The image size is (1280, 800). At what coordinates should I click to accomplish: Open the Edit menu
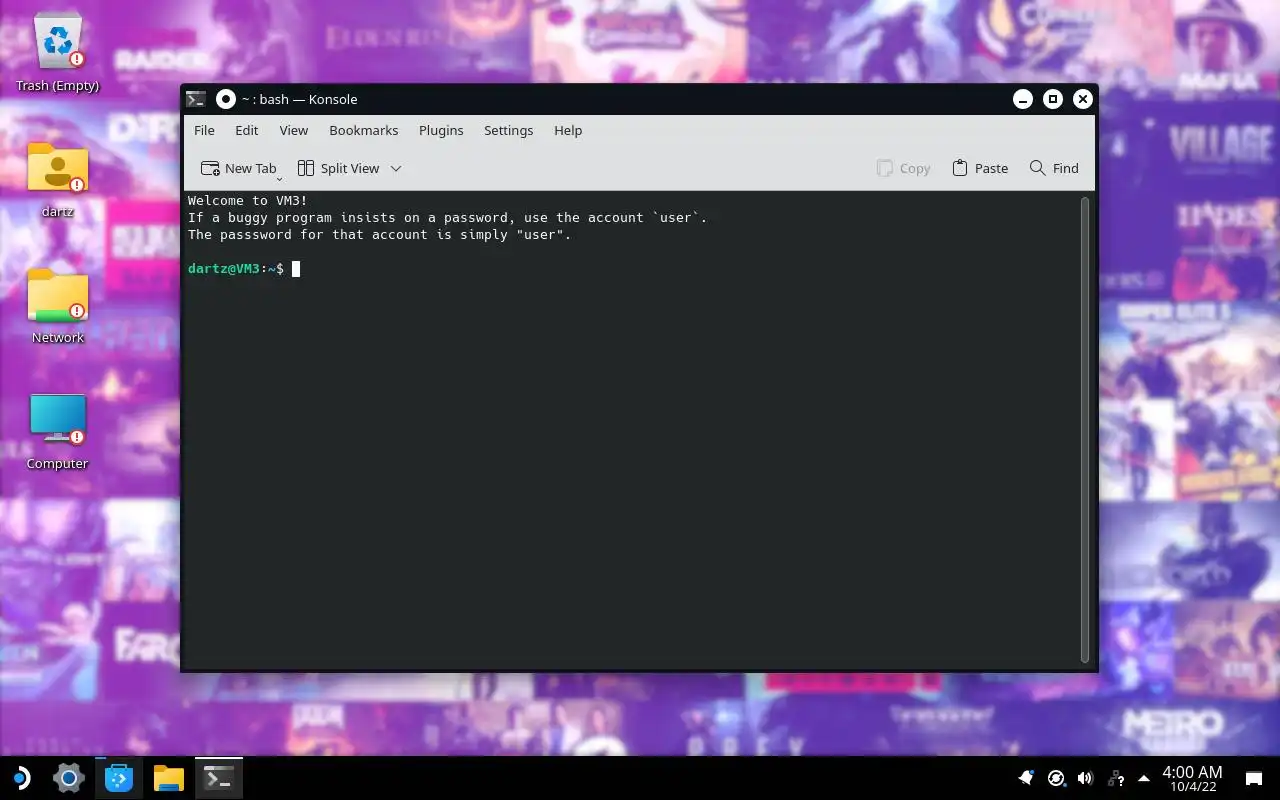(x=246, y=130)
